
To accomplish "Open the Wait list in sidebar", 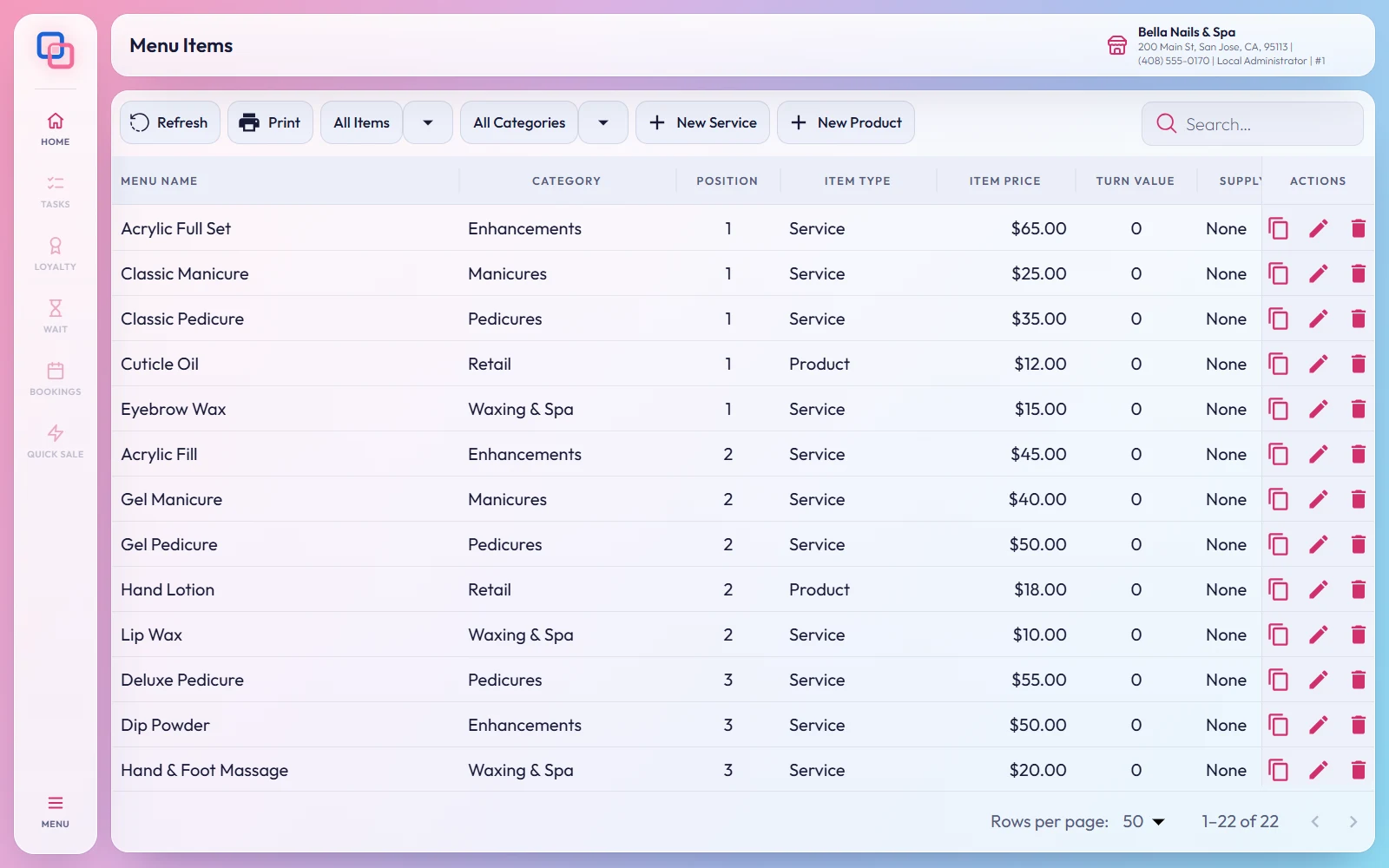I will click(56, 316).
